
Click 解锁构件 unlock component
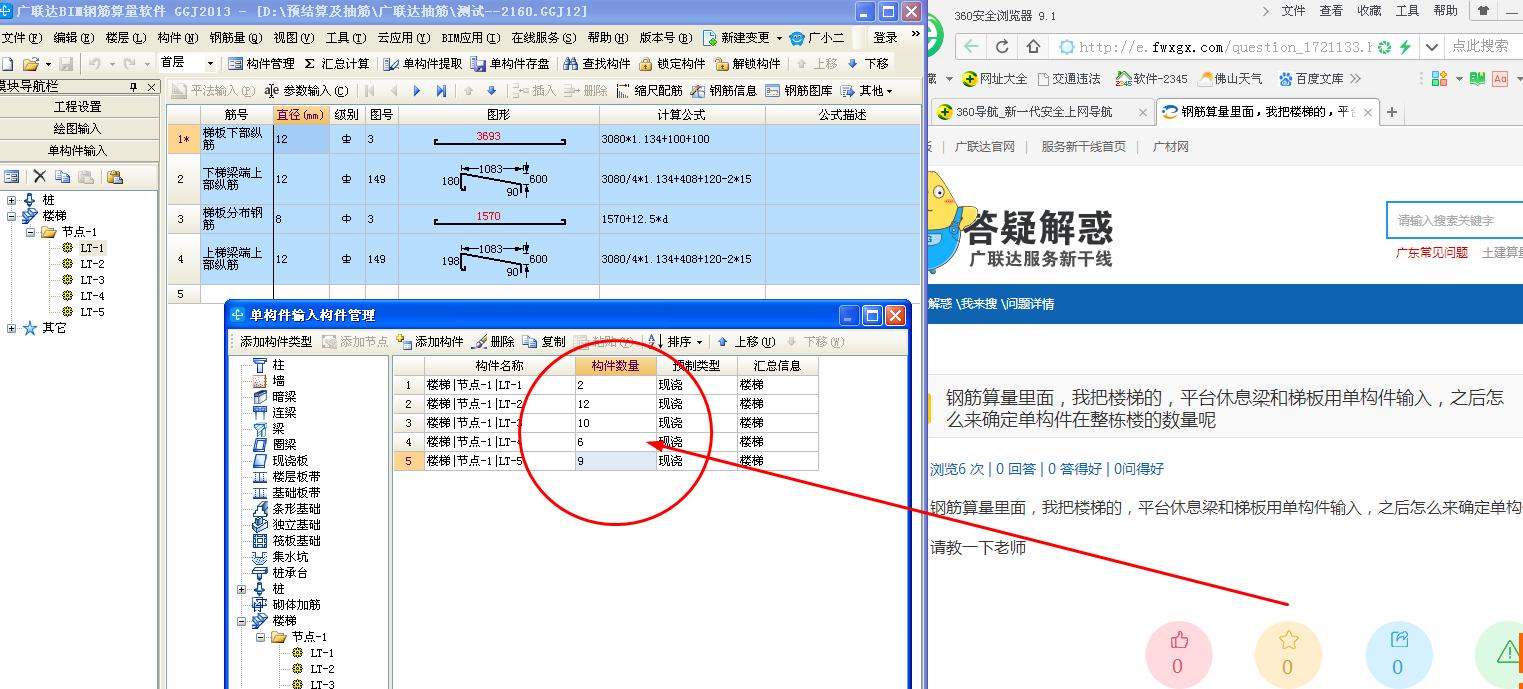tap(747, 63)
